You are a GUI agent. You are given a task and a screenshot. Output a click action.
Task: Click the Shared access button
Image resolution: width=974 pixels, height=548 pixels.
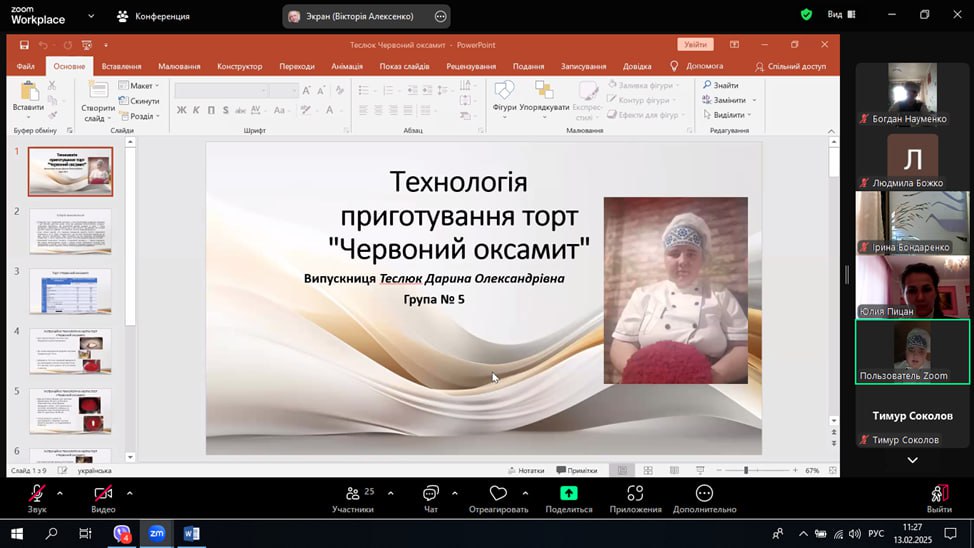pyautogui.click(x=790, y=66)
